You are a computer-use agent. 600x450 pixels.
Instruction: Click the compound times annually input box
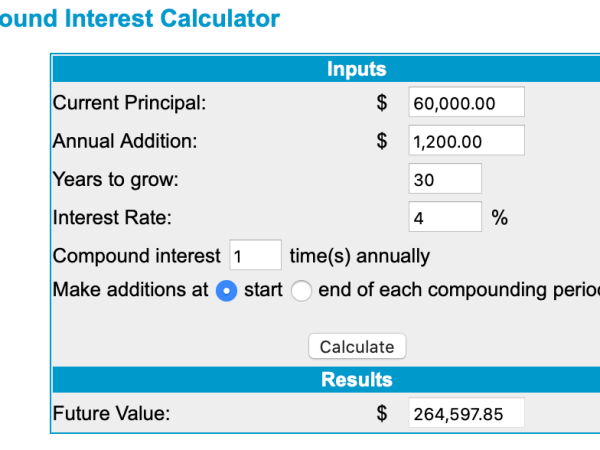coord(255,255)
